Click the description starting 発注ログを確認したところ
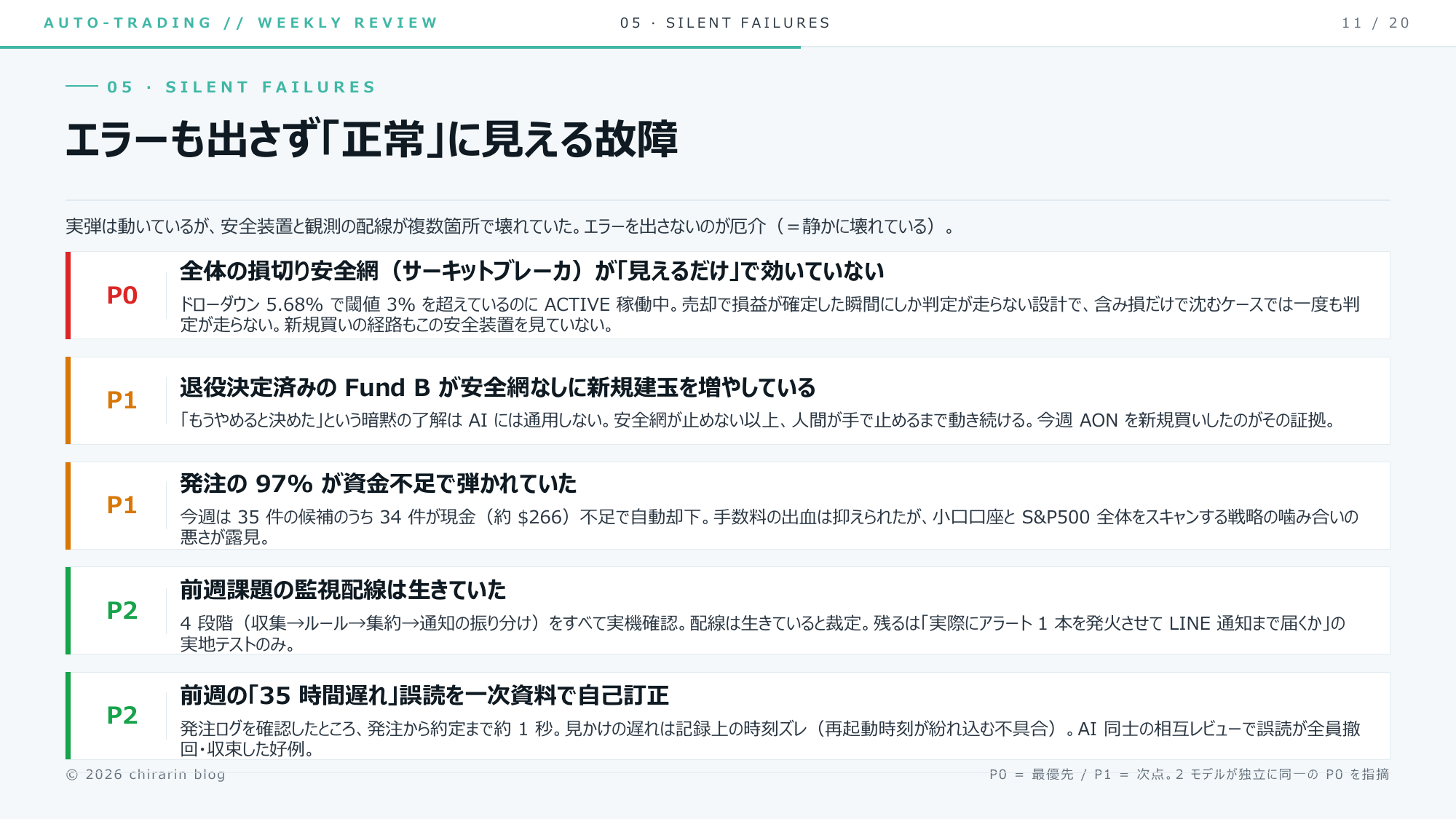Viewport: 1456px width, 819px height. pyautogui.click(x=770, y=738)
